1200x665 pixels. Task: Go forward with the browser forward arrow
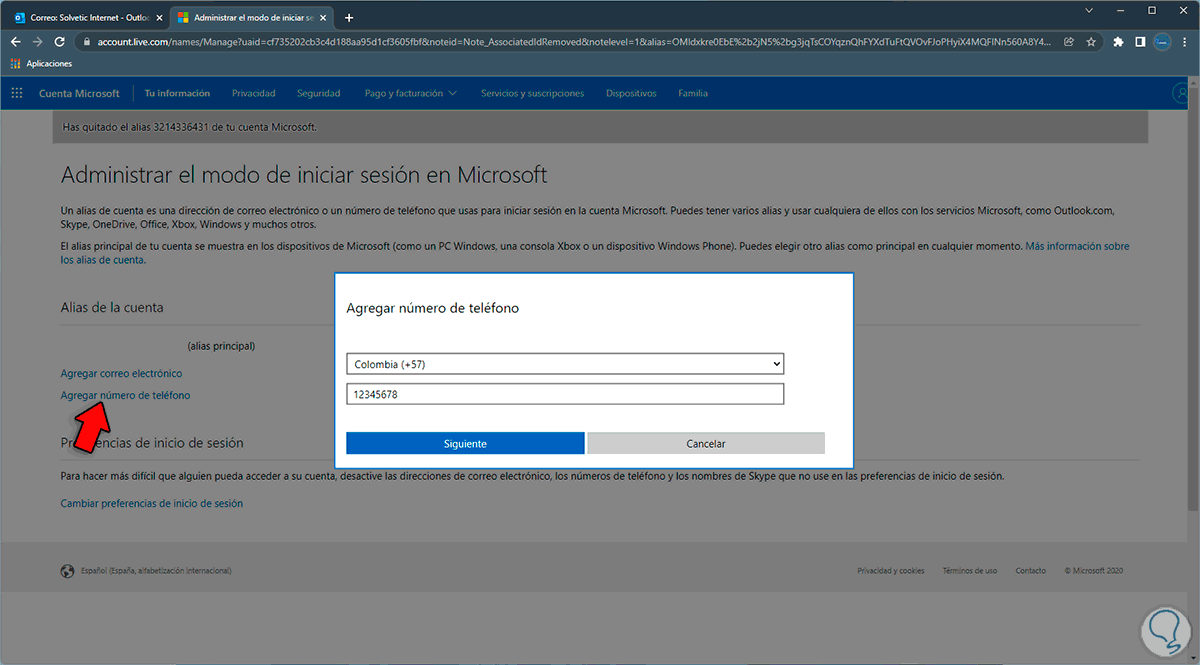coord(38,42)
